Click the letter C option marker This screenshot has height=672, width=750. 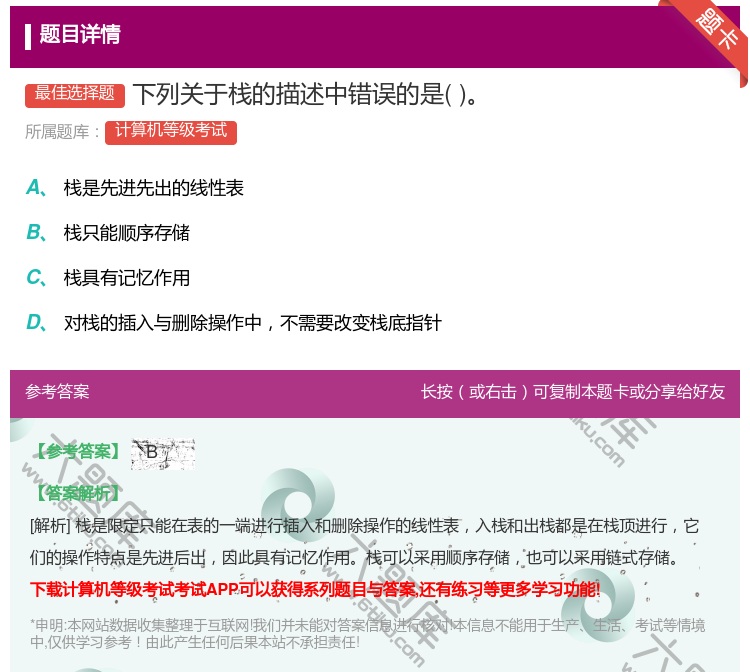[x=36, y=278]
